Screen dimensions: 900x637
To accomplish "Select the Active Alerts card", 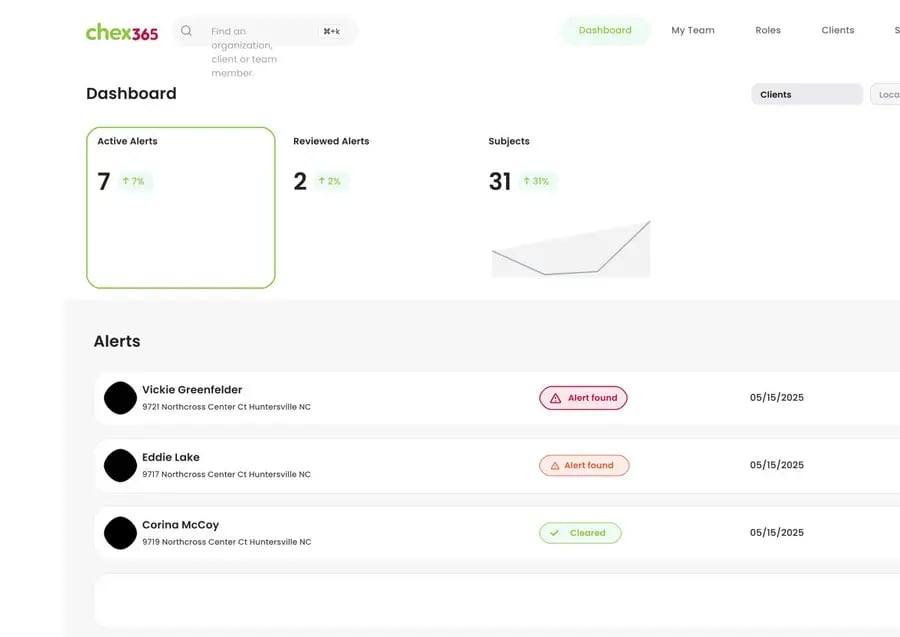I will pyautogui.click(x=181, y=208).
